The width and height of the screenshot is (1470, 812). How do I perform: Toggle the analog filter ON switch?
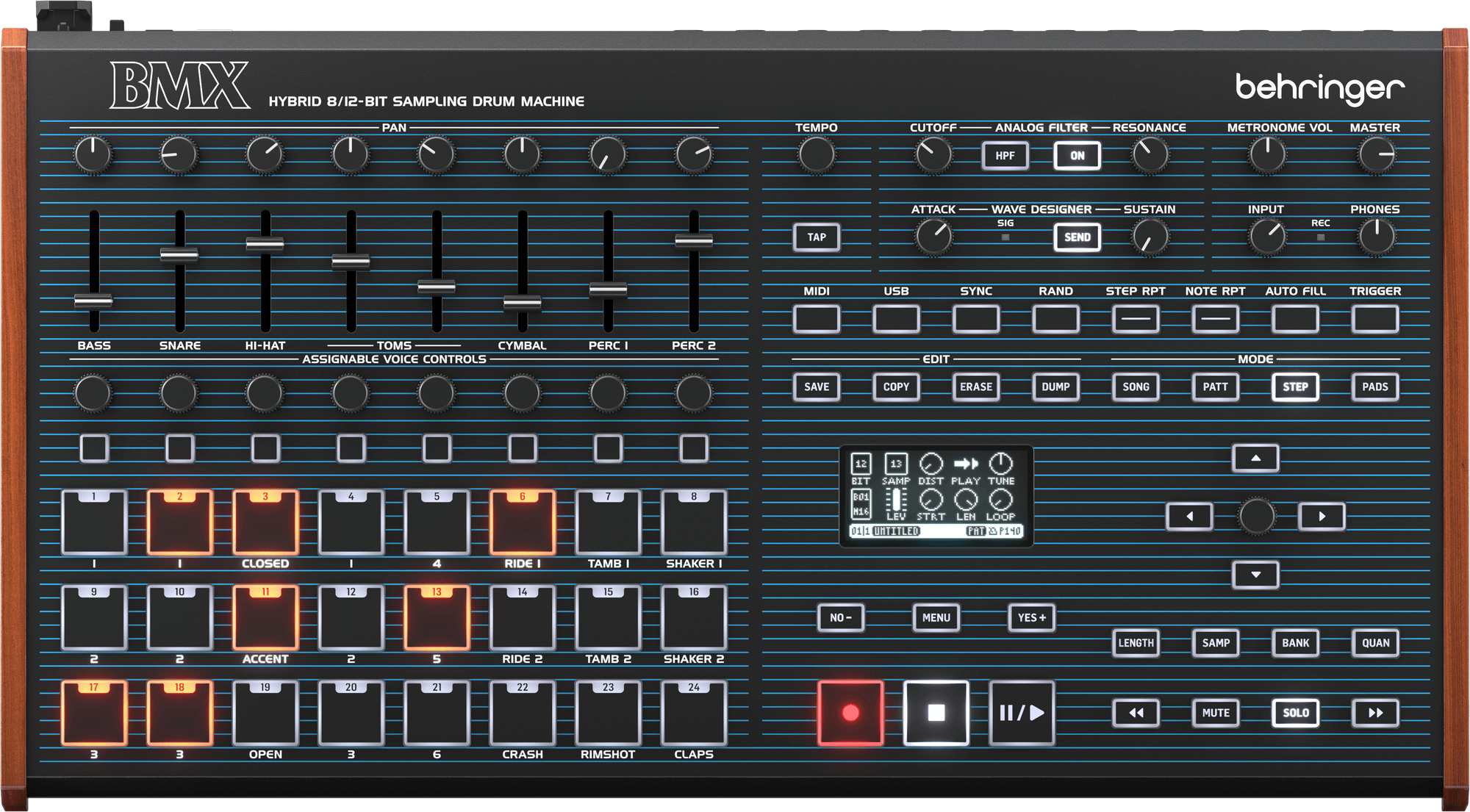pyautogui.click(x=1077, y=155)
